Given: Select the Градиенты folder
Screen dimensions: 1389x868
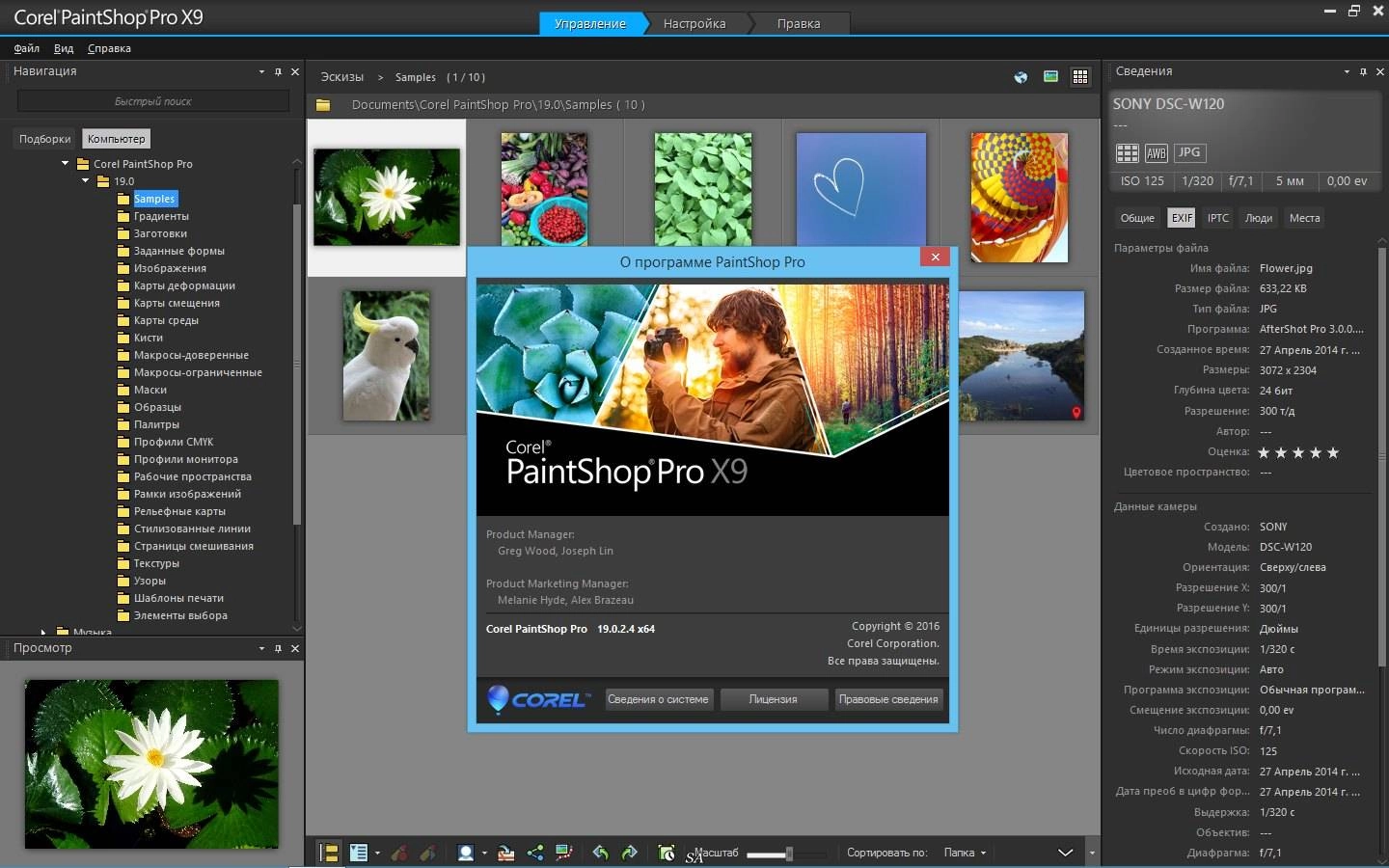Looking at the screenshot, I should click(x=161, y=216).
